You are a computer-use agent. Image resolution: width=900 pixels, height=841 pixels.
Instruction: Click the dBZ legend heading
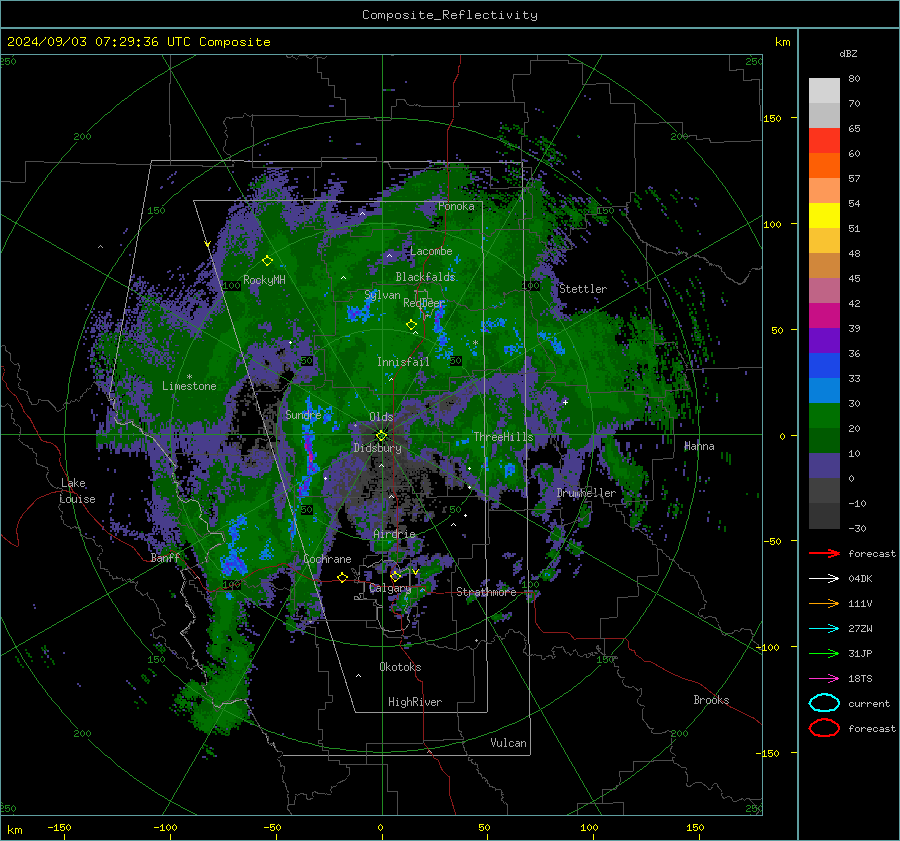click(848, 53)
